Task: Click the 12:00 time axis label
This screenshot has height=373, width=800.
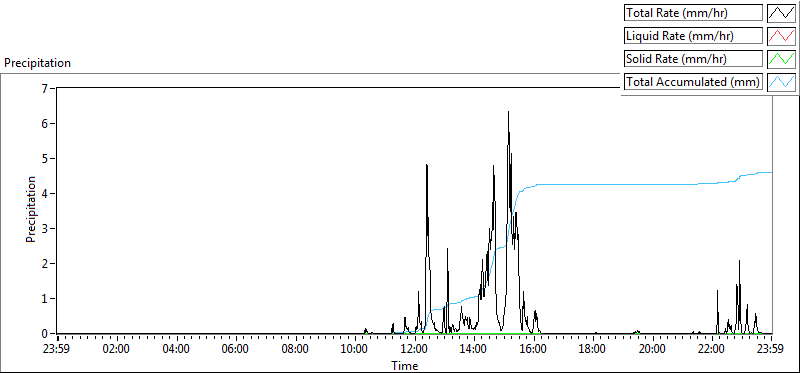Action: tap(415, 350)
